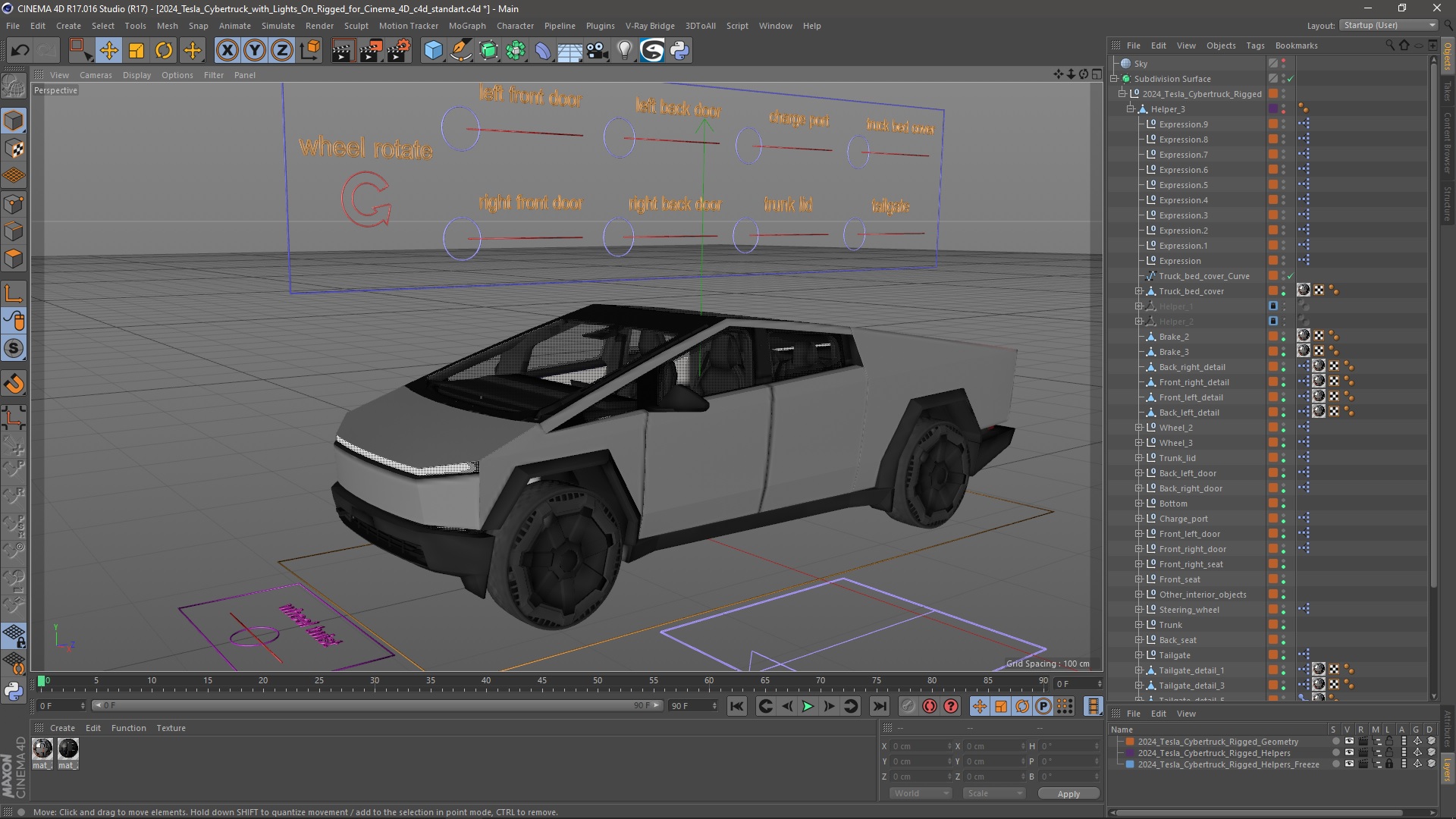Open the Object Manager Tags menu
This screenshot has height=819, width=1456.
tap(1255, 45)
